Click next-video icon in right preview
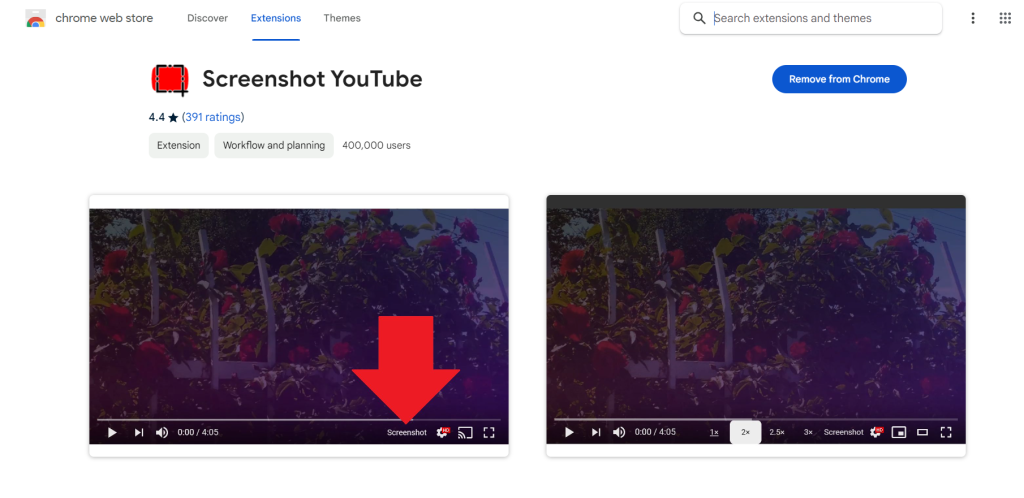Viewport: 1024px width, 498px height. (x=596, y=432)
